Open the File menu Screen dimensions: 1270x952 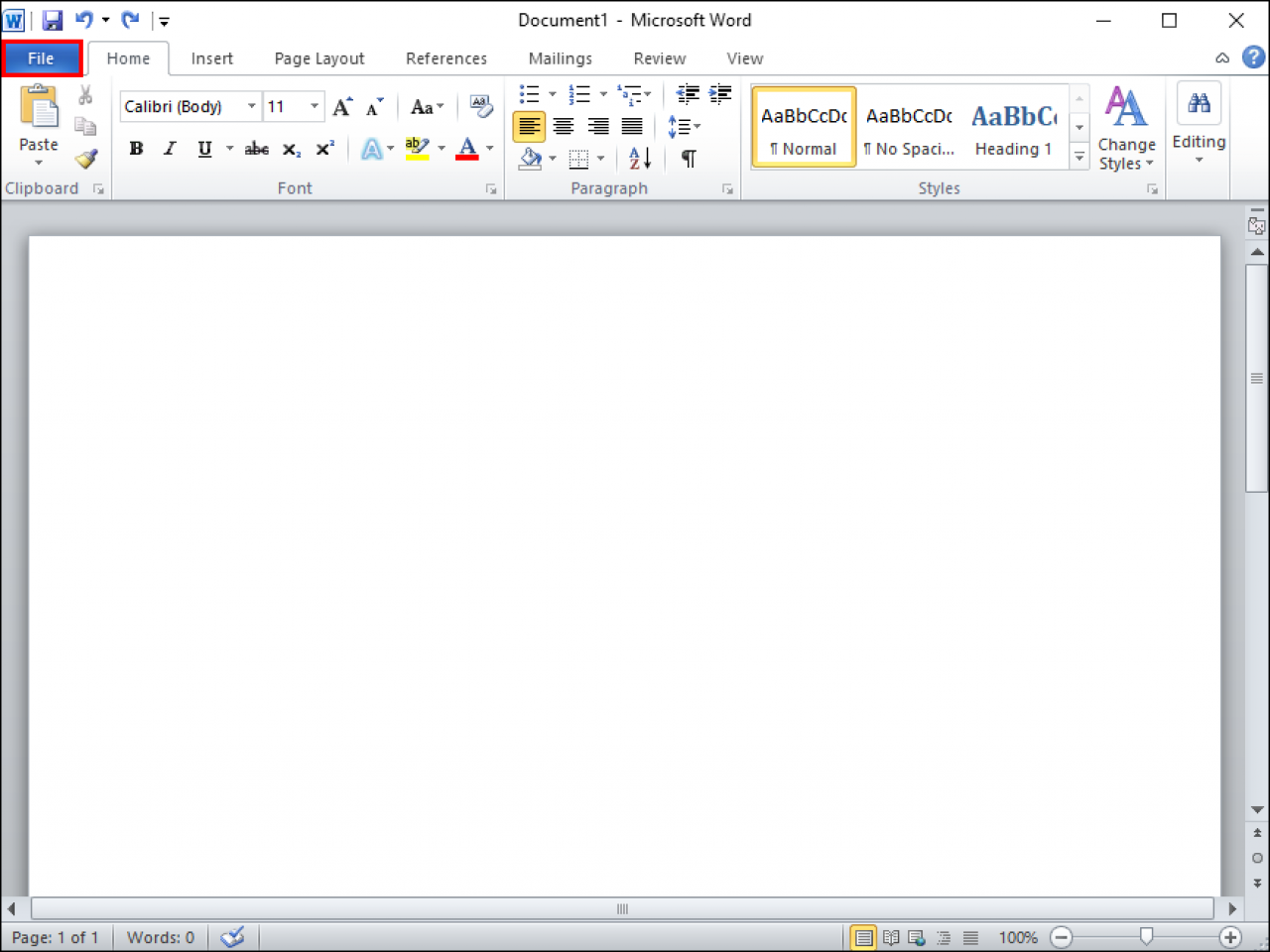pos(42,58)
